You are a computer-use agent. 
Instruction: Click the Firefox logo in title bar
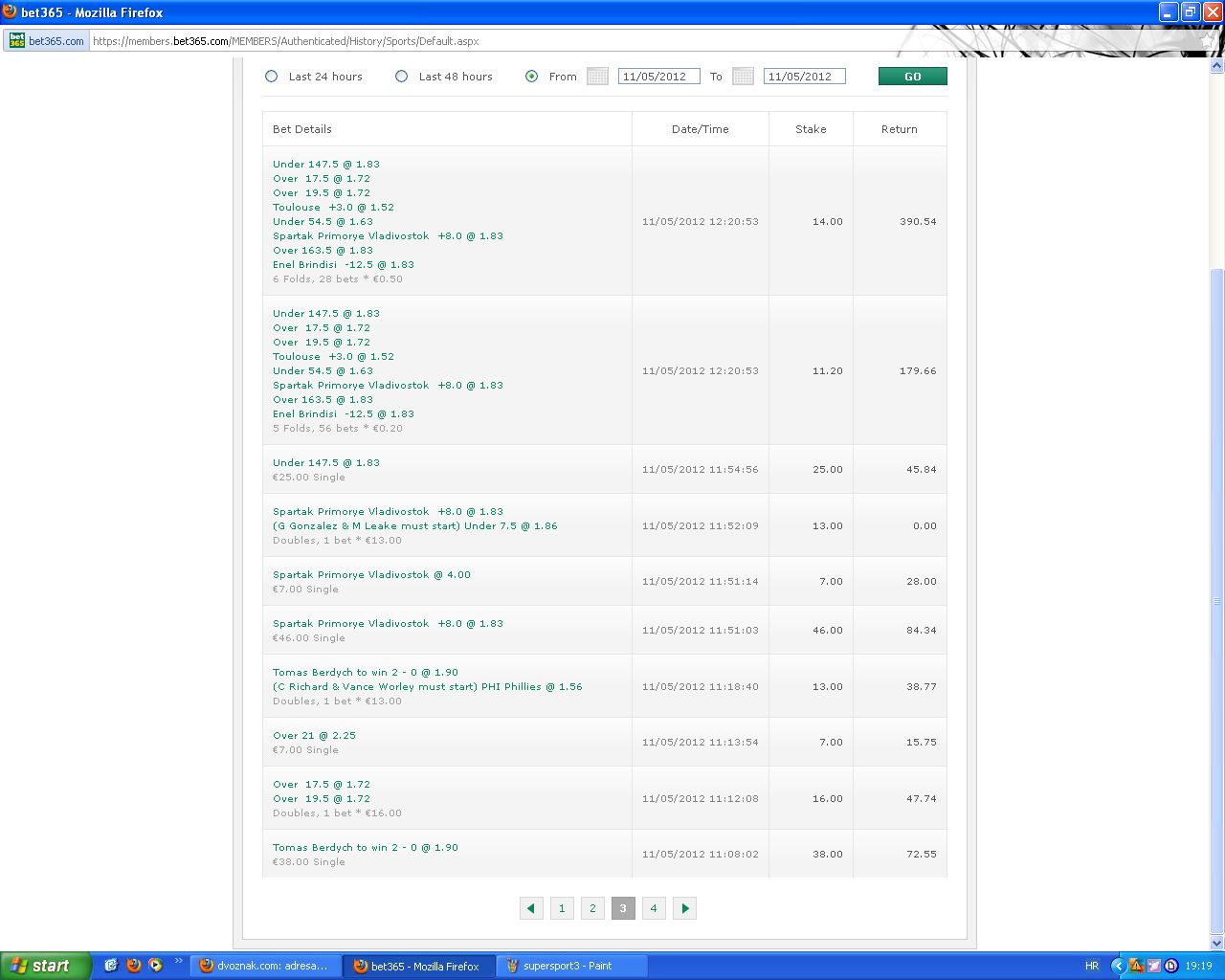[11, 11]
